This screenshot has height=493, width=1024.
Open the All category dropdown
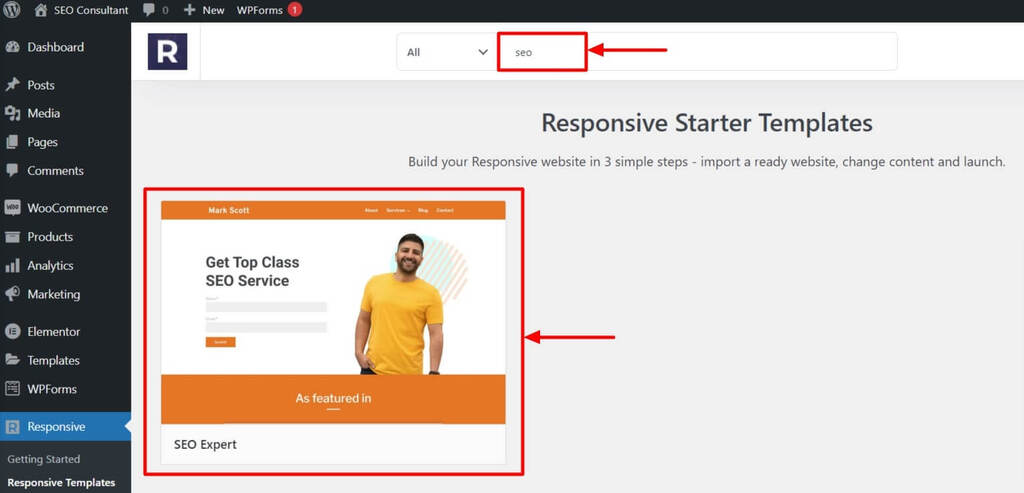point(447,52)
